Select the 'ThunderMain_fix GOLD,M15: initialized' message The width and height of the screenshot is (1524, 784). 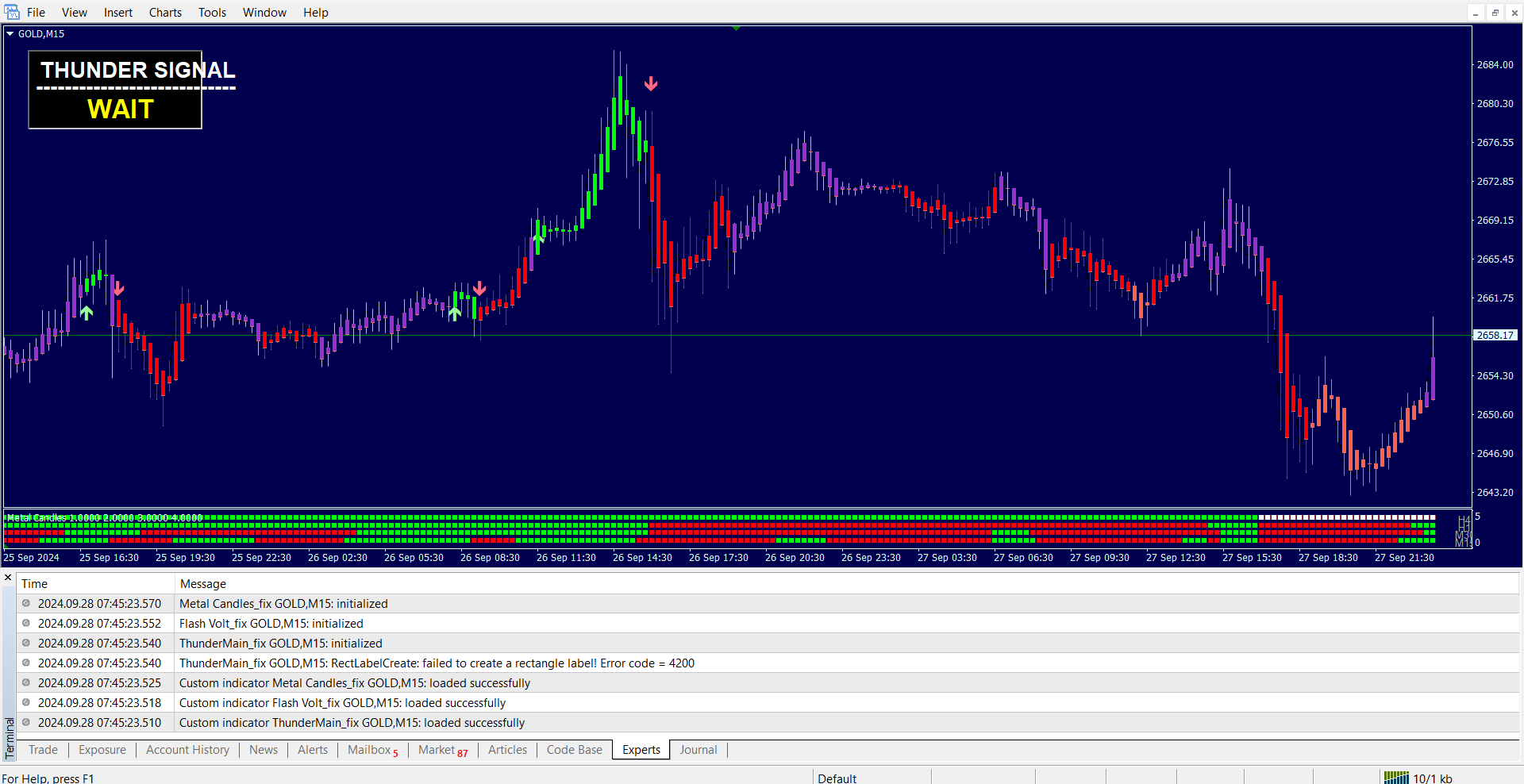(x=281, y=644)
